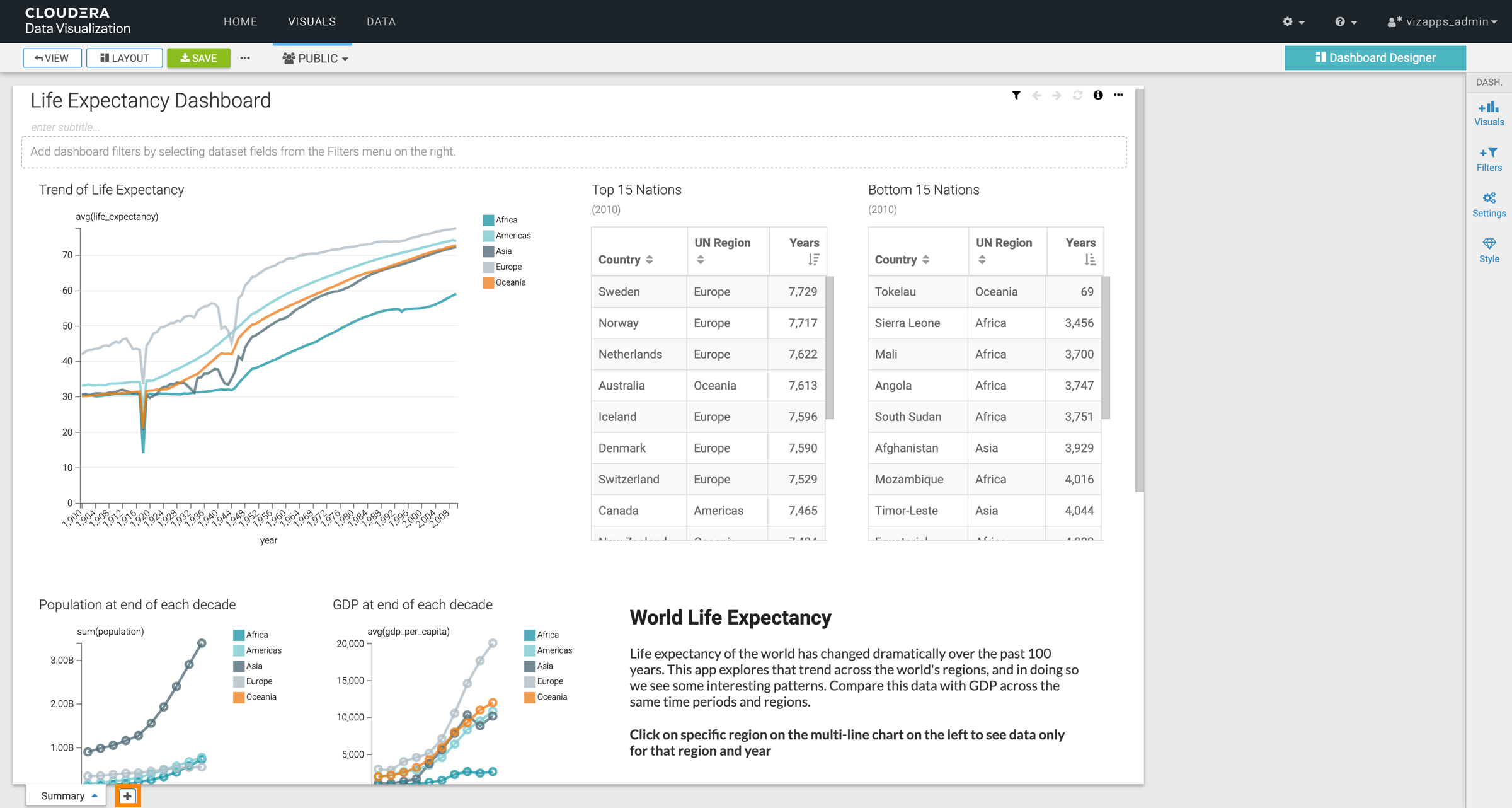1512x808 pixels.
Task: Click the green SAVE button
Action: pyautogui.click(x=198, y=58)
